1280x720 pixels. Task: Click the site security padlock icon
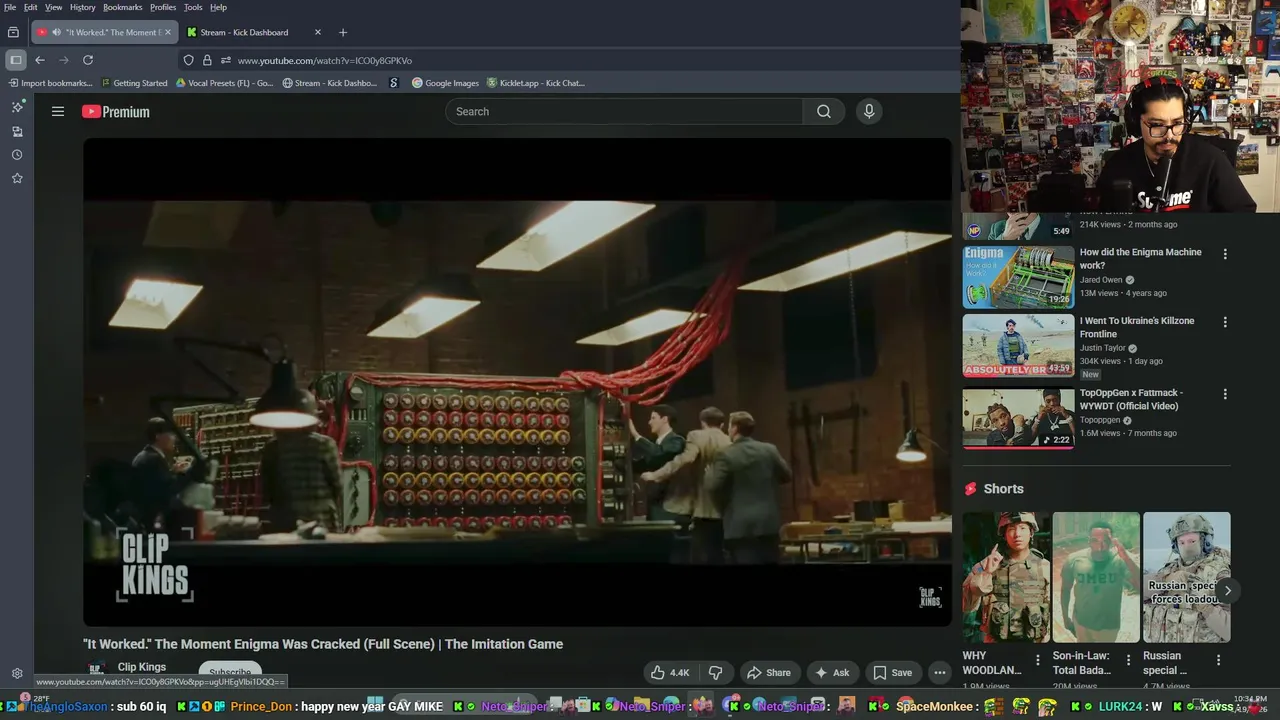click(x=207, y=60)
